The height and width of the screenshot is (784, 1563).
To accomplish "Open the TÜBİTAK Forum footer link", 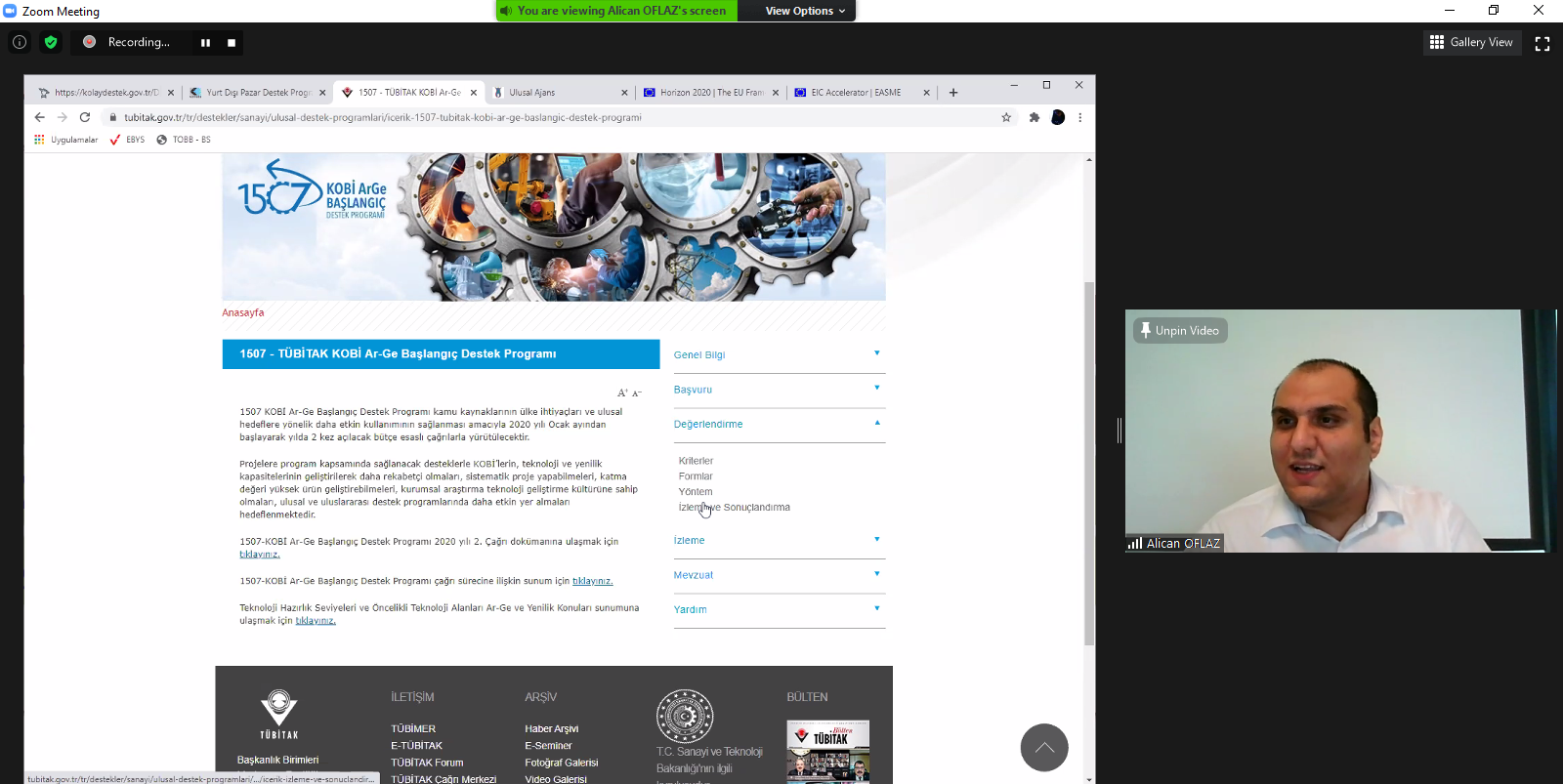I will point(427,763).
